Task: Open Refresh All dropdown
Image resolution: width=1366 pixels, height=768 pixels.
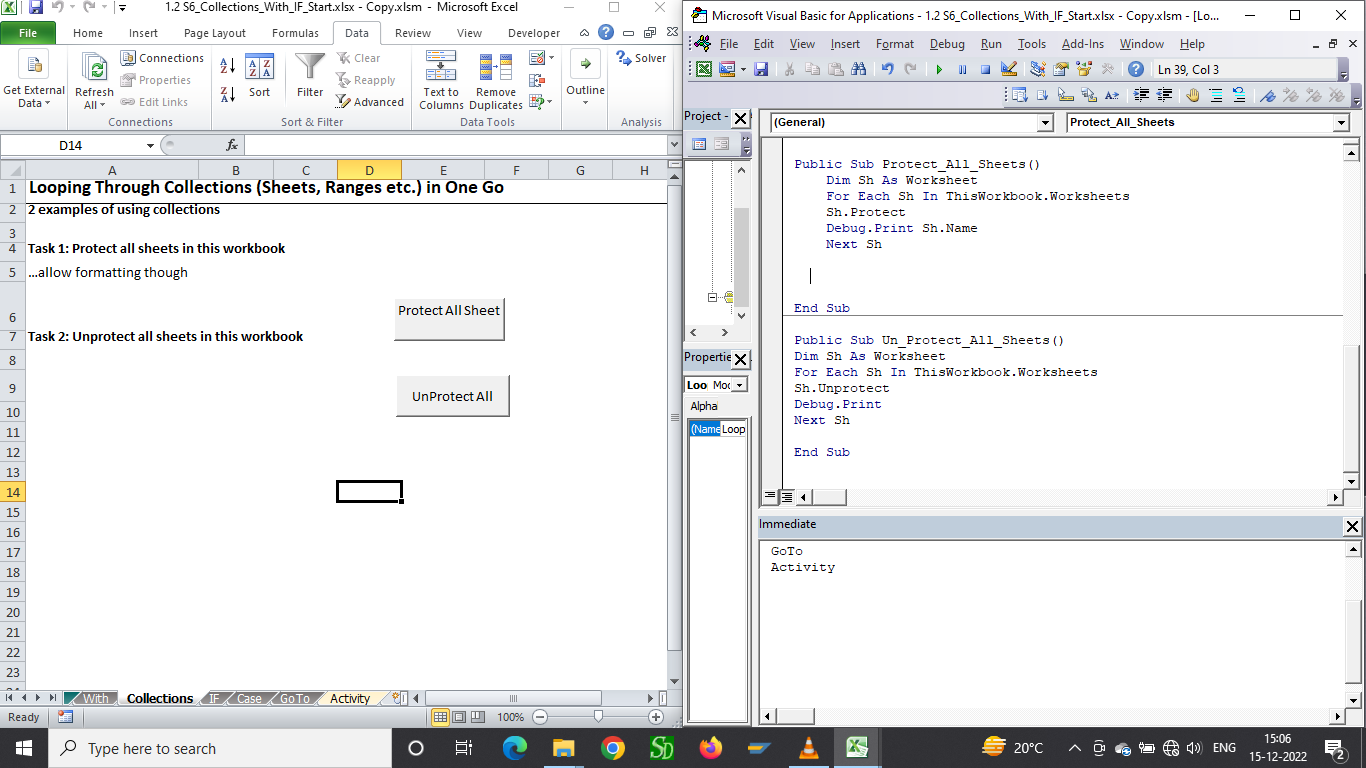Action: pyautogui.click(x=94, y=81)
